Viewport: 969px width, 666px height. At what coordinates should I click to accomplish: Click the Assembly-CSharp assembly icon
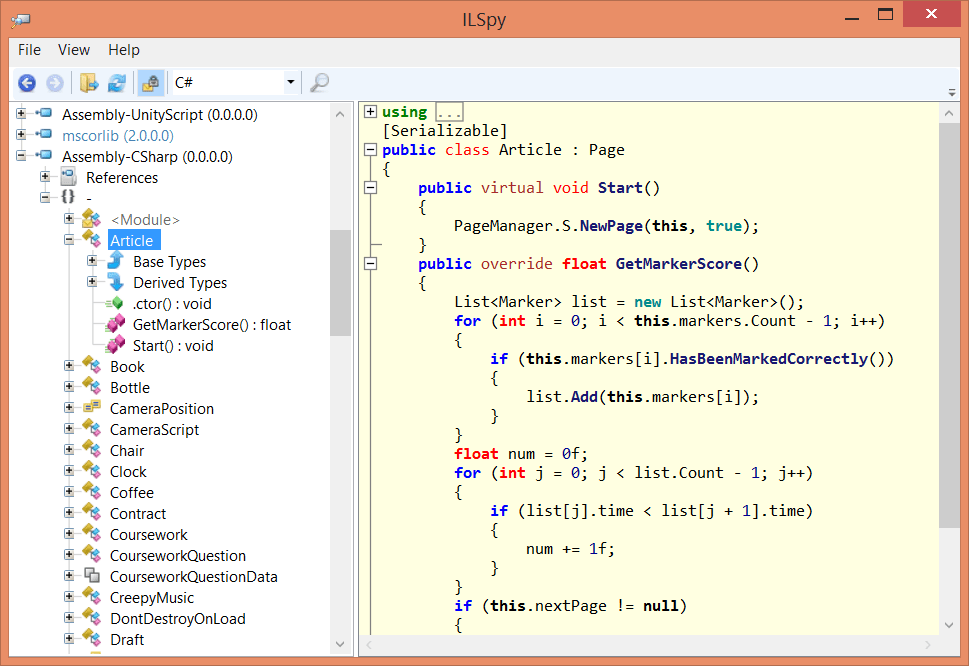pyautogui.click(x=44, y=154)
